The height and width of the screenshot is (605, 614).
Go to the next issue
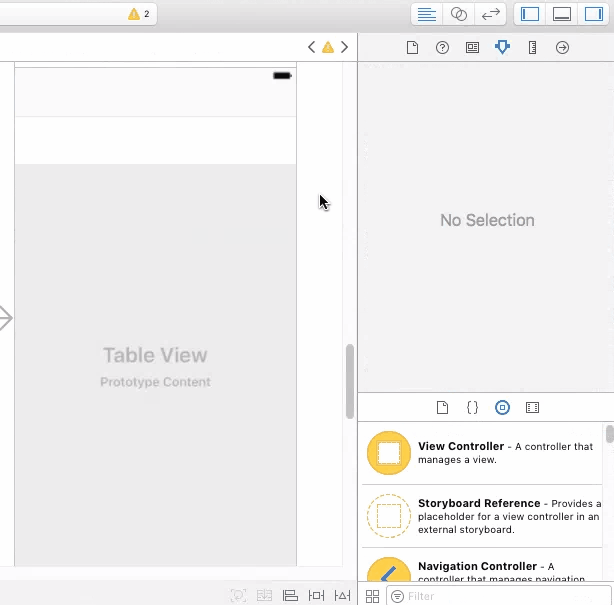click(344, 47)
